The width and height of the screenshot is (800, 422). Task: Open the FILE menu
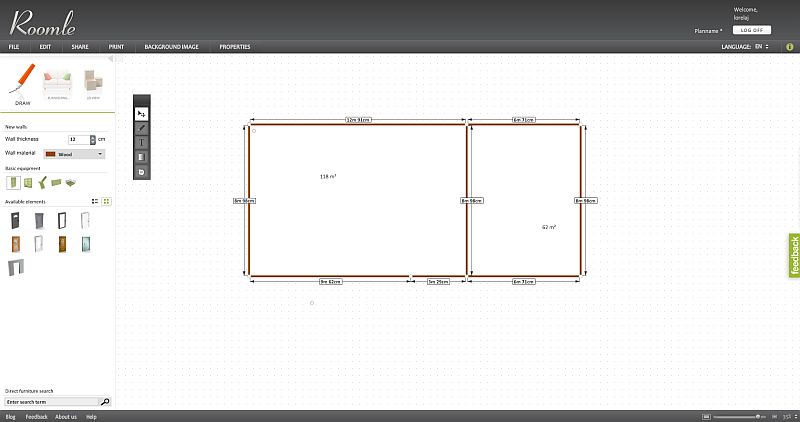pos(14,46)
